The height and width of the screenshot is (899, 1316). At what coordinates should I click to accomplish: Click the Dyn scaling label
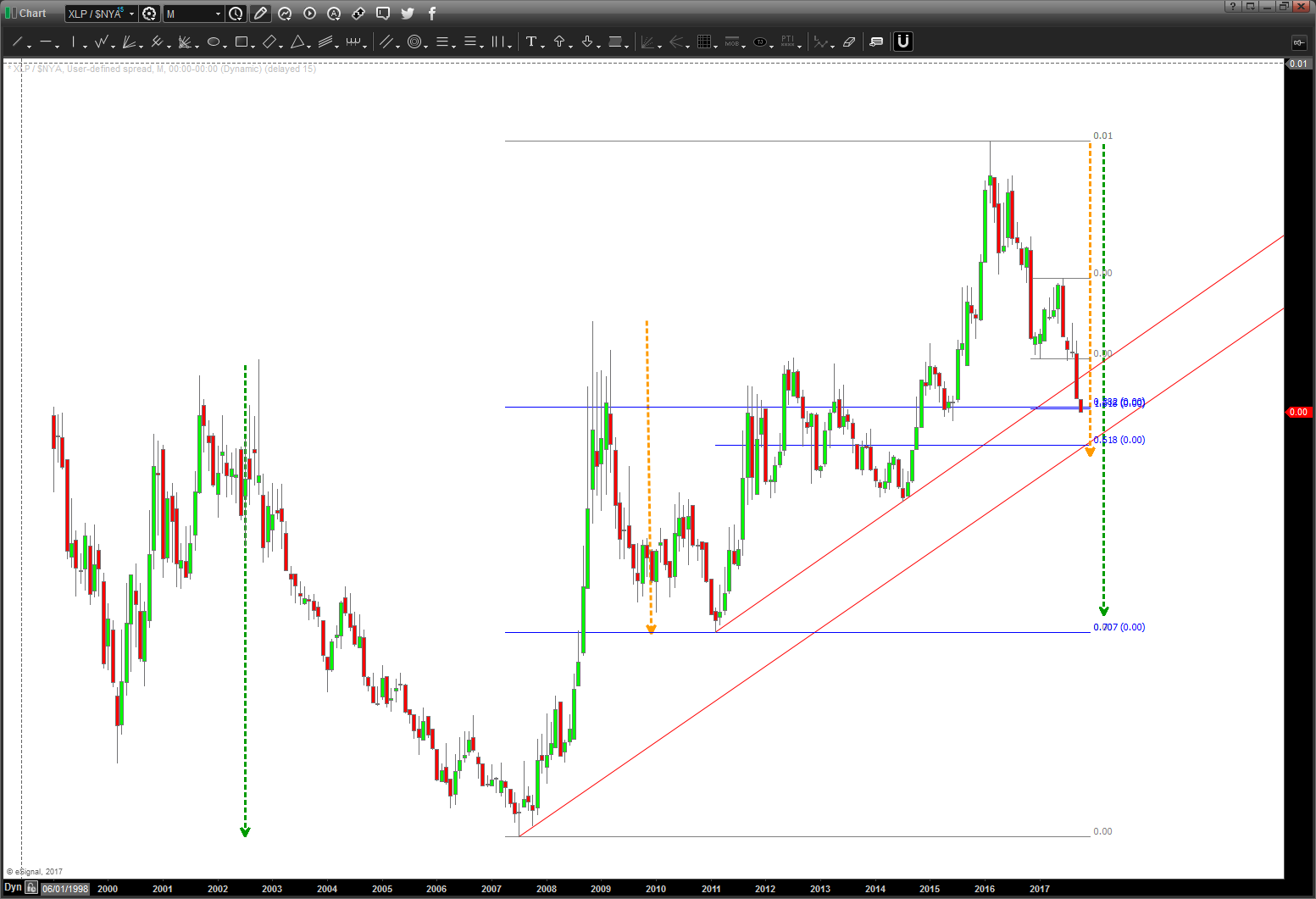point(13,888)
